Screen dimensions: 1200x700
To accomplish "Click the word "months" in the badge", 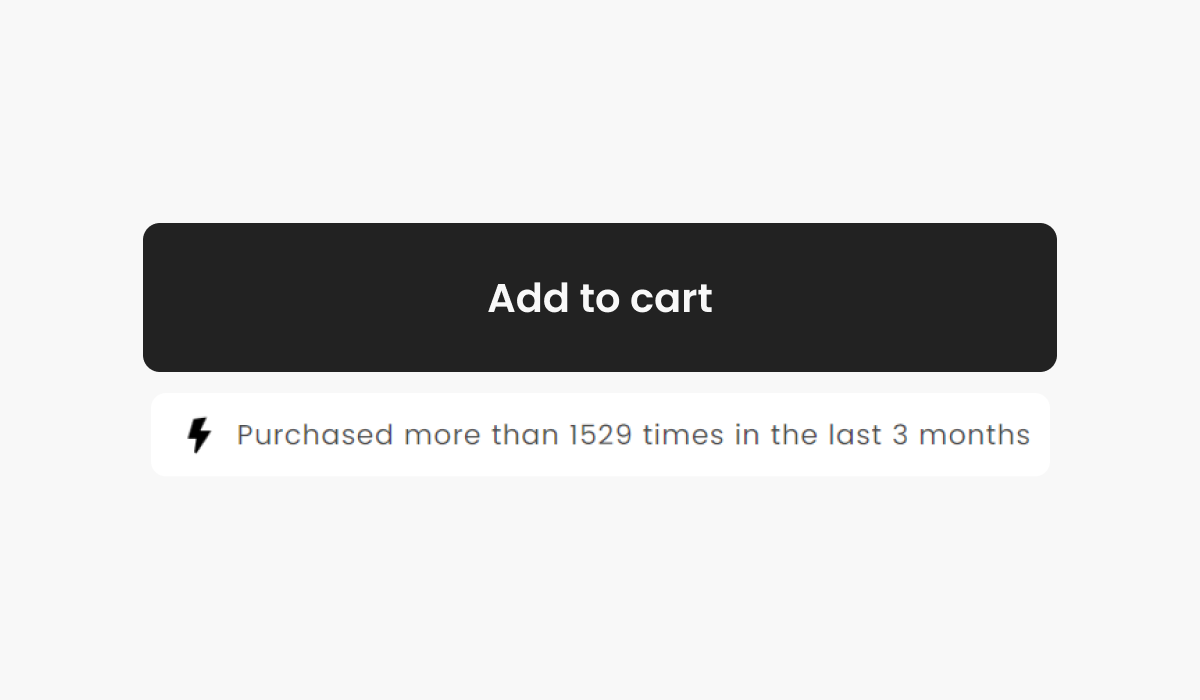I will [x=974, y=435].
